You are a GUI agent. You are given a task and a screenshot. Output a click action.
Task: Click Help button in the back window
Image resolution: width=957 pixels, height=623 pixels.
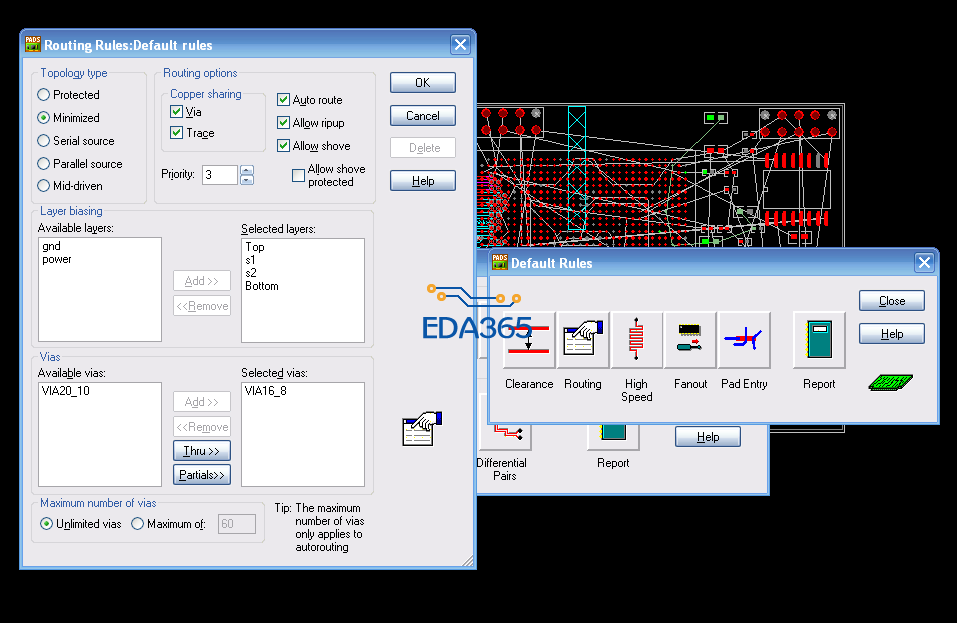708,437
